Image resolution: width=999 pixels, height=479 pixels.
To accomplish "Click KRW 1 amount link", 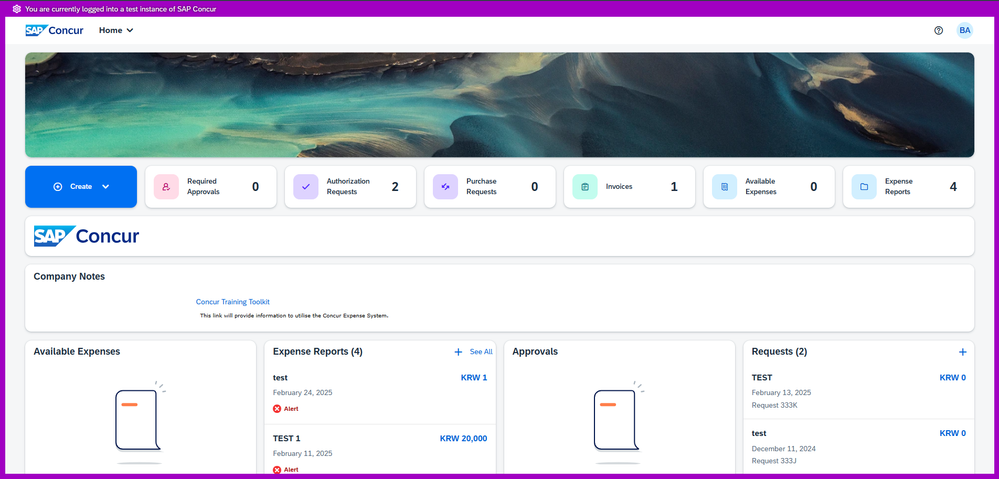I will [474, 378].
